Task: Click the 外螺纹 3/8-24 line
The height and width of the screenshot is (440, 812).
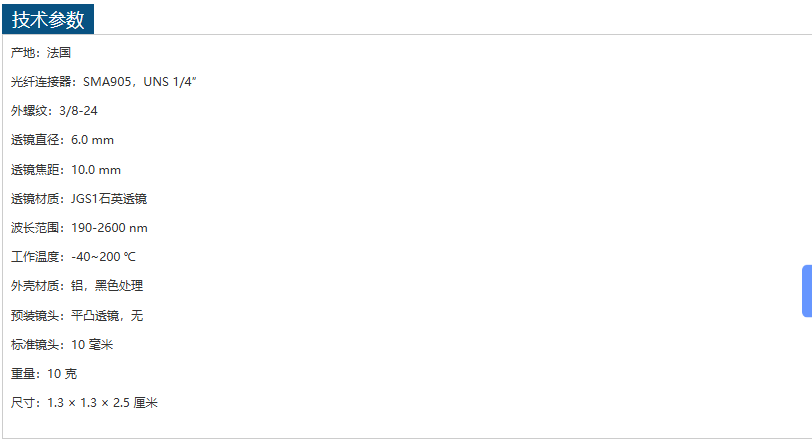Action: pos(54,111)
